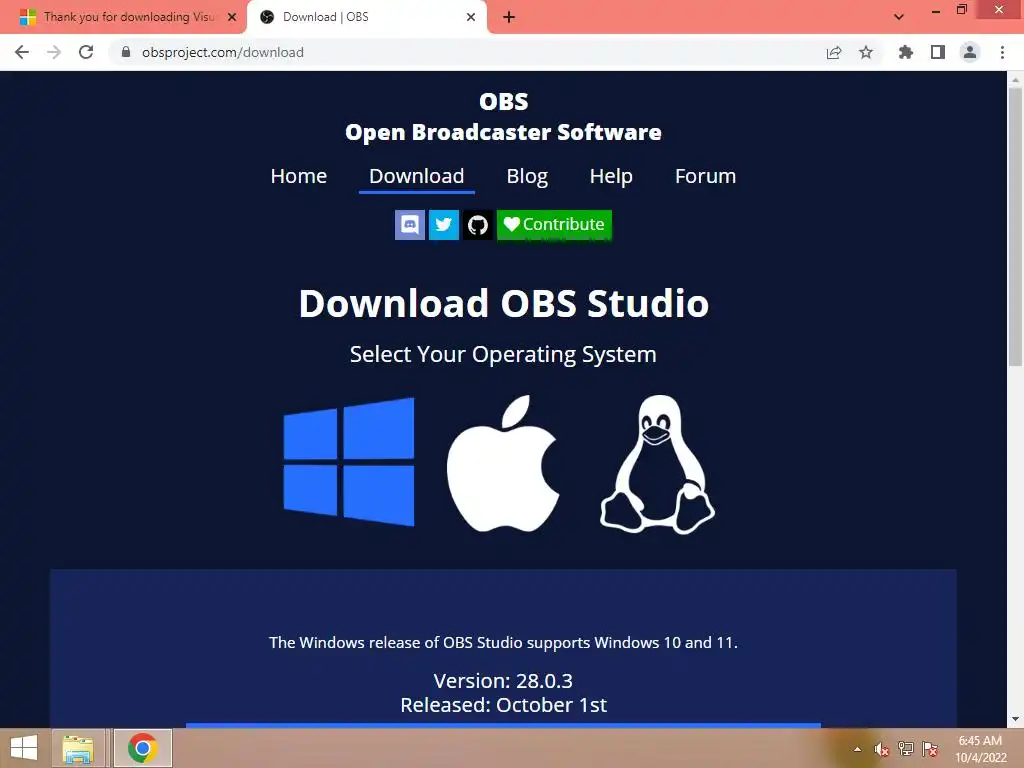The height and width of the screenshot is (768, 1024).
Task: Click the Download OBS Studio heading
Action: point(504,304)
